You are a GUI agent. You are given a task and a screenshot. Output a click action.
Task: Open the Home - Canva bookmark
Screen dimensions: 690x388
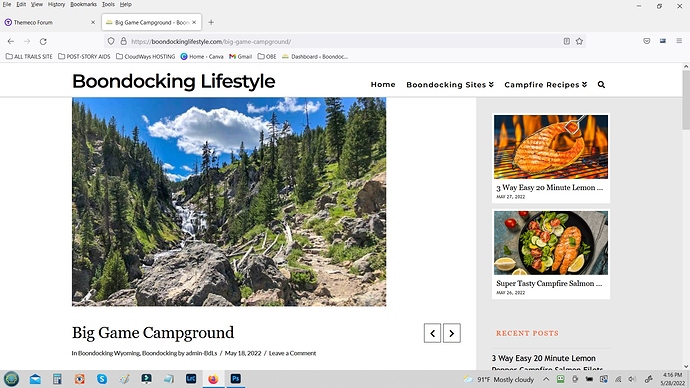(202, 56)
